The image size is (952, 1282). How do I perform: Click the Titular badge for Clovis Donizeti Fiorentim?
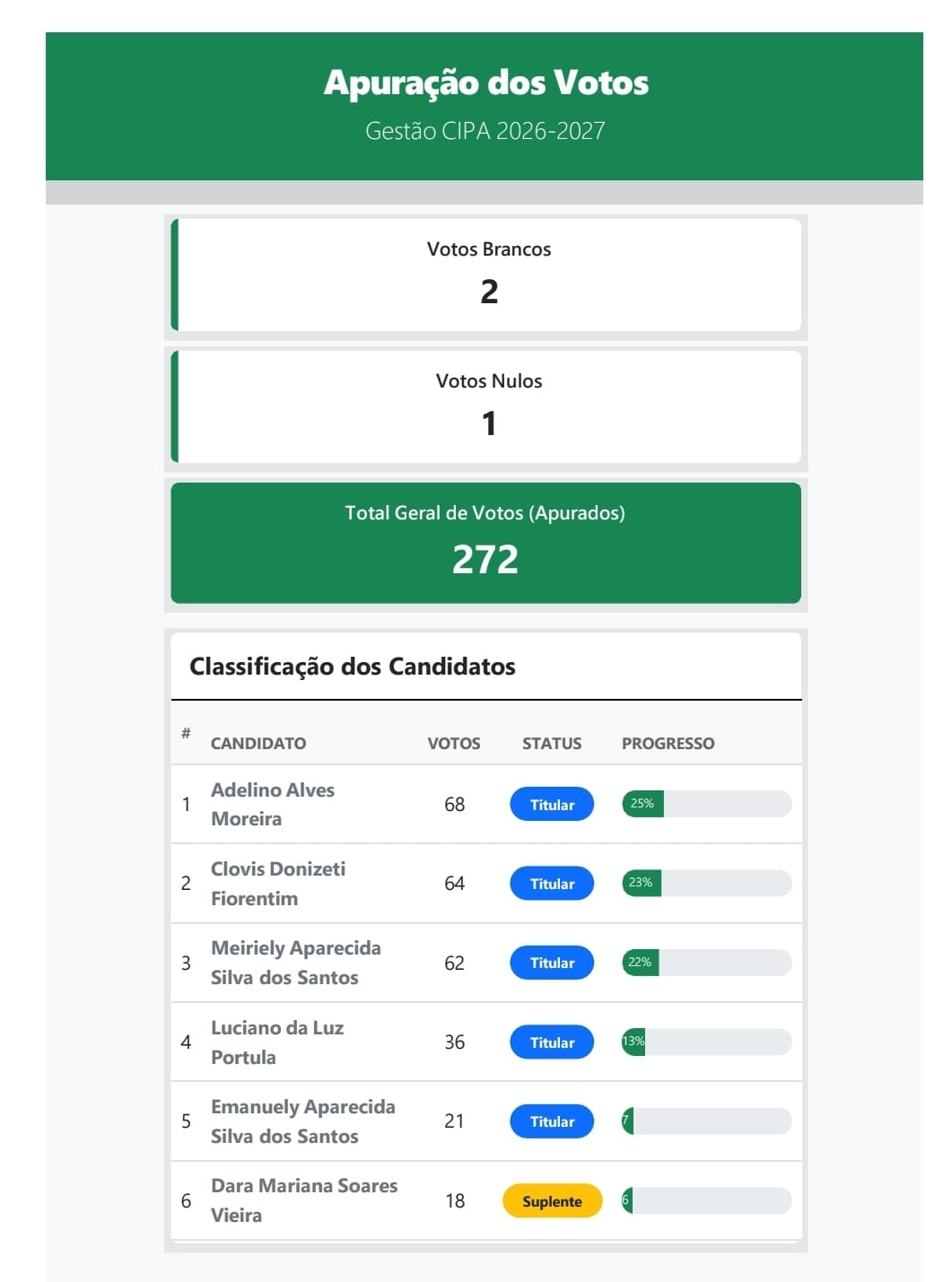(x=551, y=883)
